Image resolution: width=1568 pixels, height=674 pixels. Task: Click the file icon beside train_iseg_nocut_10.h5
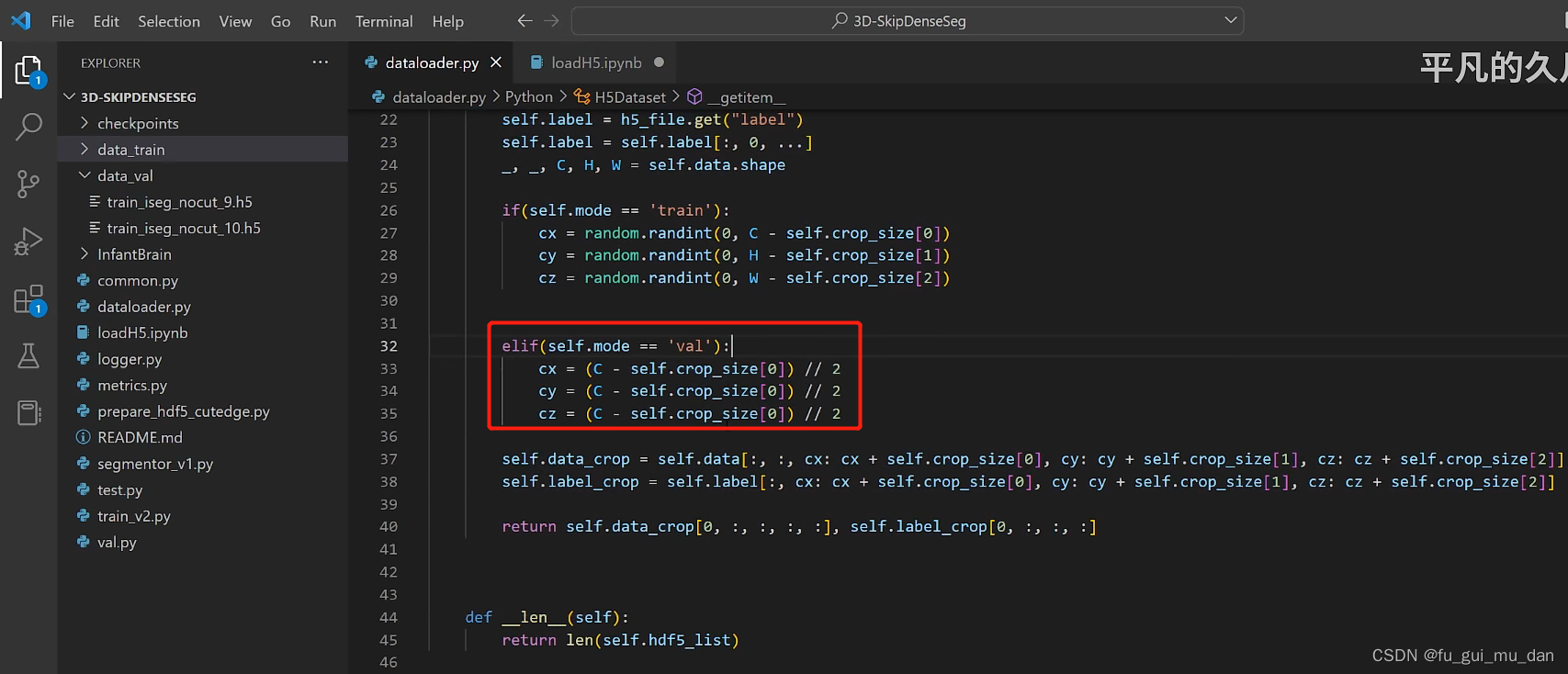click(95, 228)
